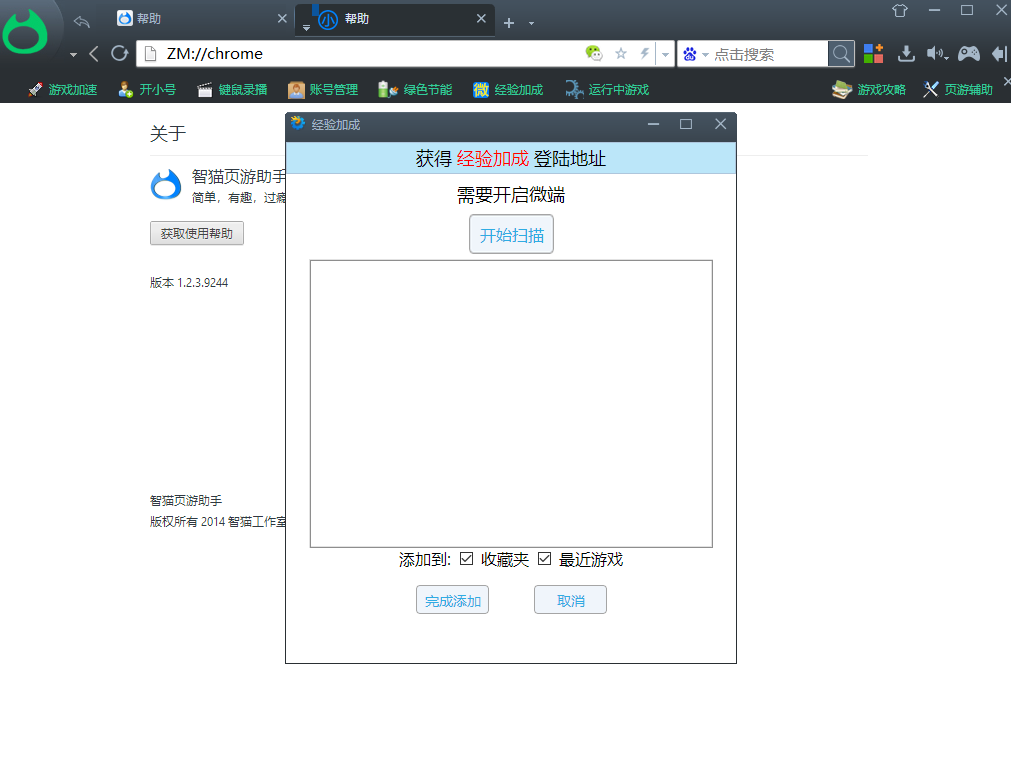Click the empty scan results list box

click(x=511, y=404)
